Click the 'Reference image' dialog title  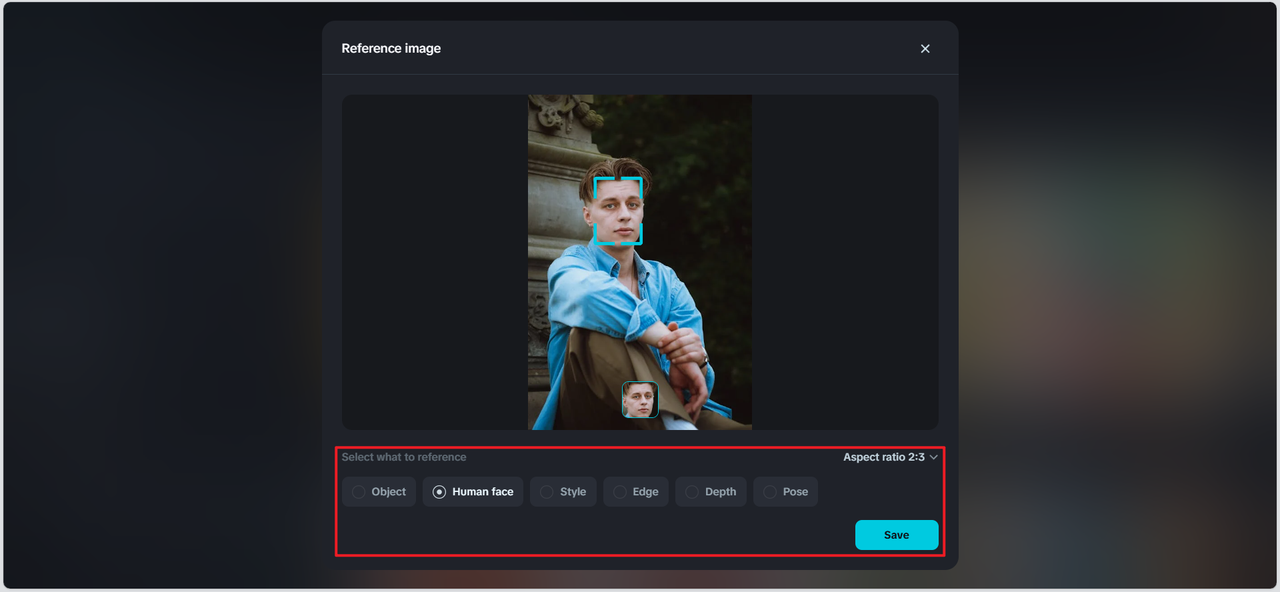(391, 48)
